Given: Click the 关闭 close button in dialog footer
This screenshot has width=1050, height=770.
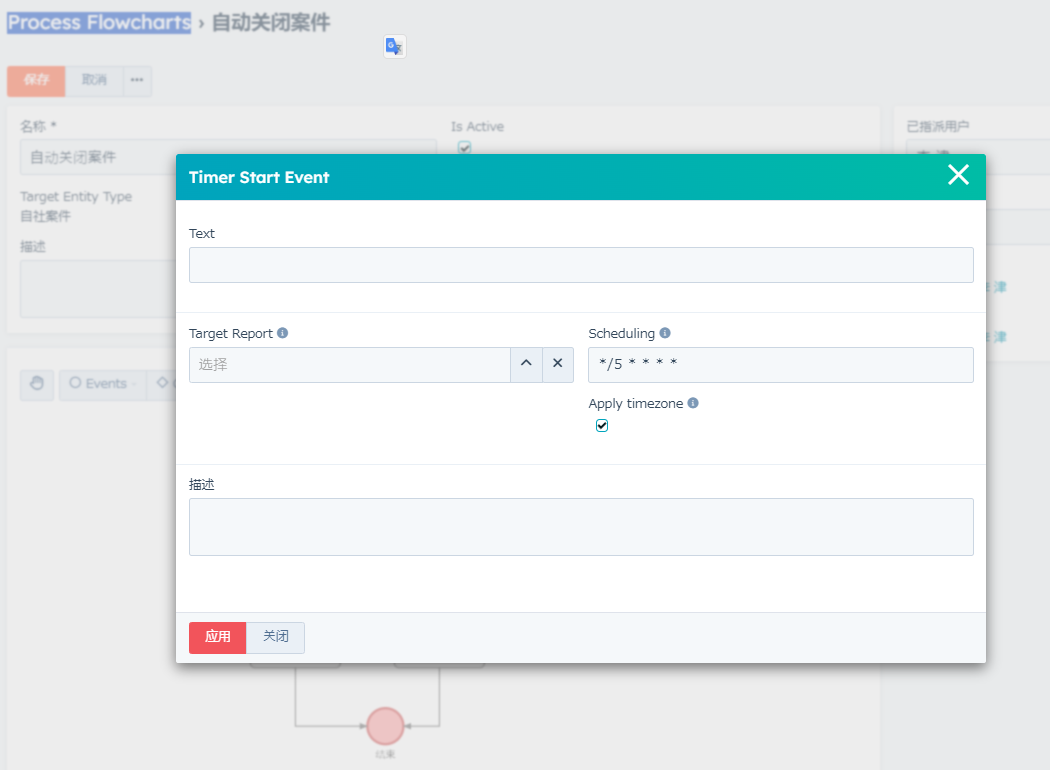Looking at the screenshot, I should click(275, 637).
